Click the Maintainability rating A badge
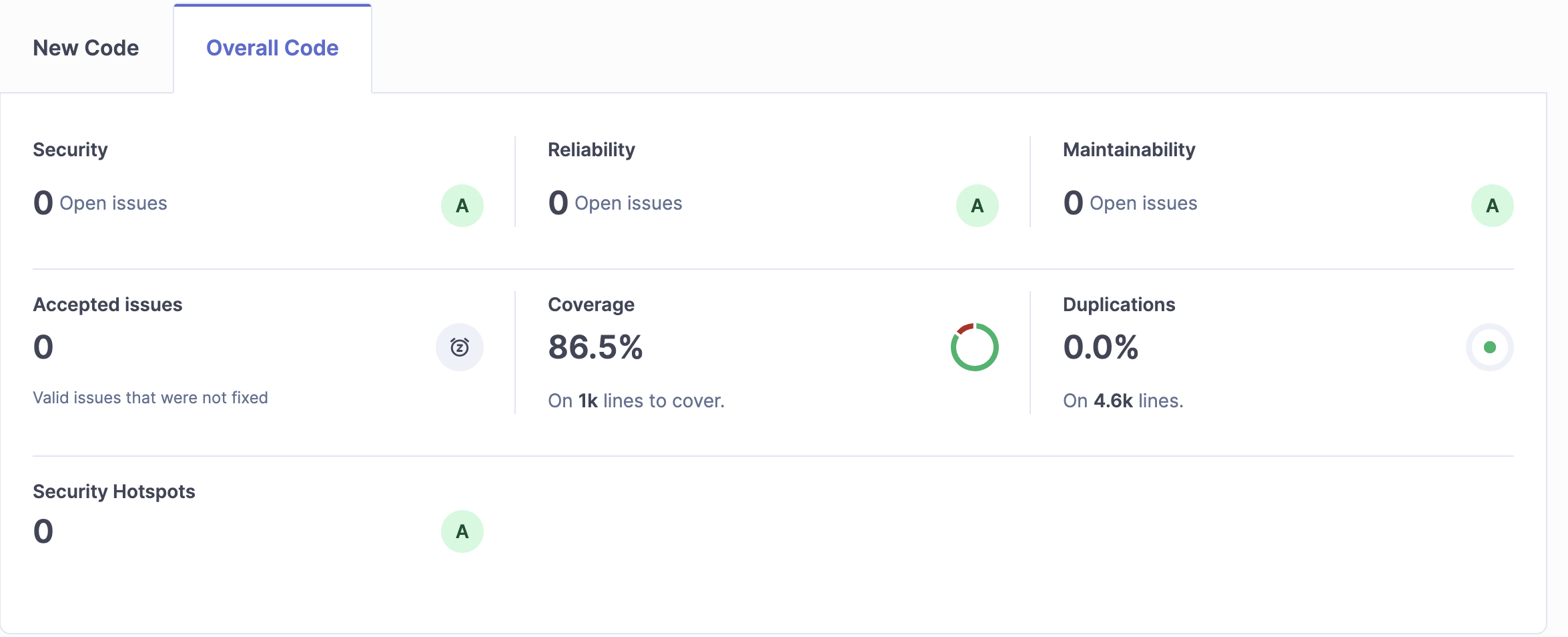The width and height of the screenshot is (1568, 637). click(x=1492, y=206)
